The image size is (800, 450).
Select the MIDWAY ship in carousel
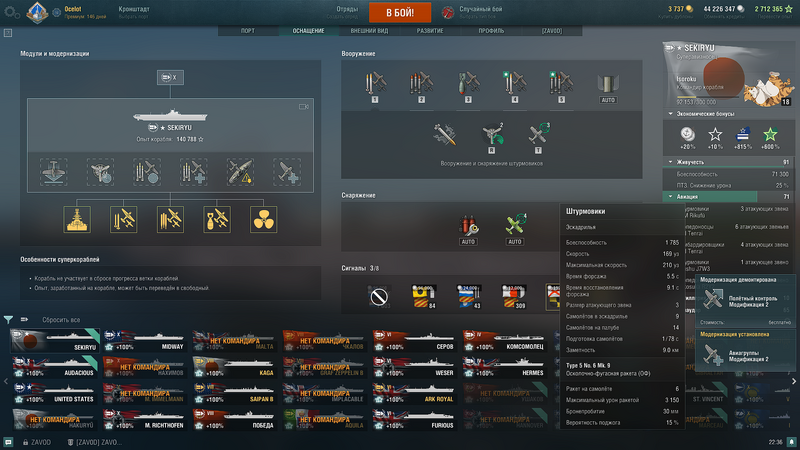144,341
